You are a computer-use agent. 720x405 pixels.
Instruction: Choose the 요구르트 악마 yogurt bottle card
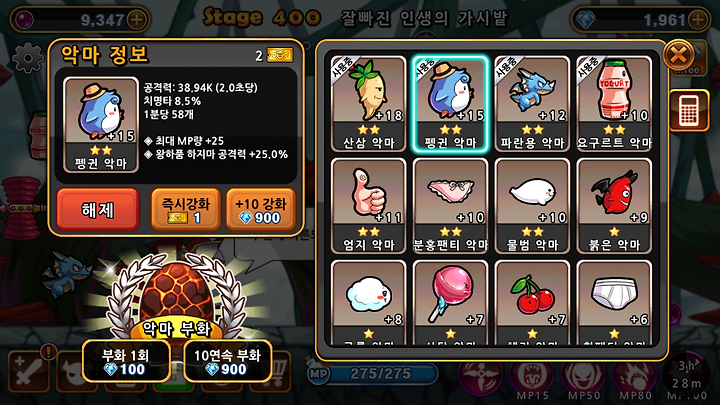tap(614, 104)
